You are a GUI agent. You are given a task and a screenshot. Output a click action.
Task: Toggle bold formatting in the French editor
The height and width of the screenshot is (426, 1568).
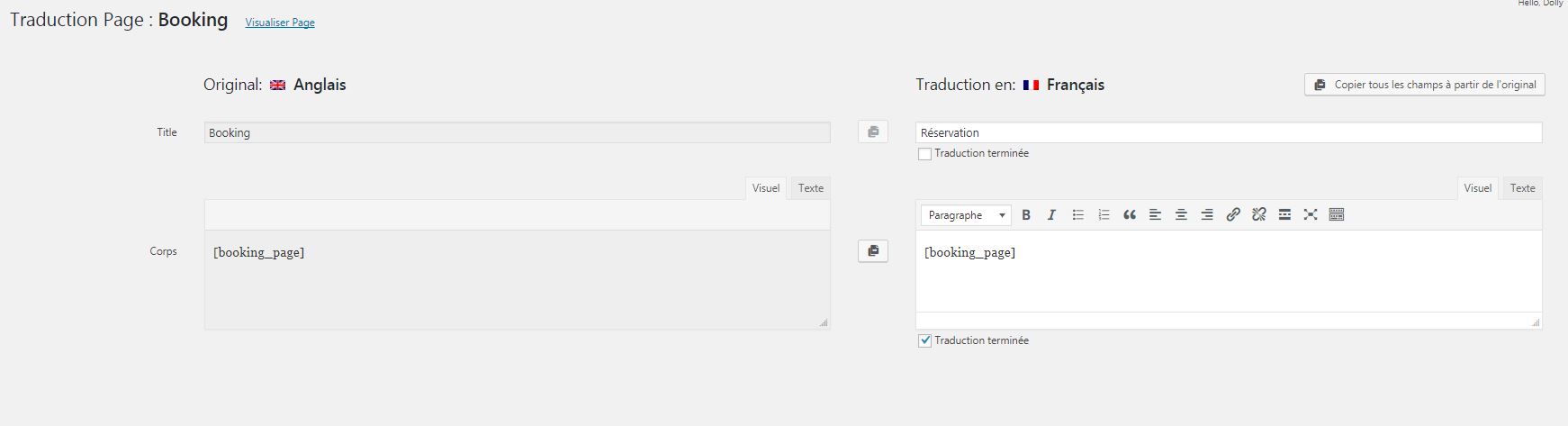pos(1025,215)
